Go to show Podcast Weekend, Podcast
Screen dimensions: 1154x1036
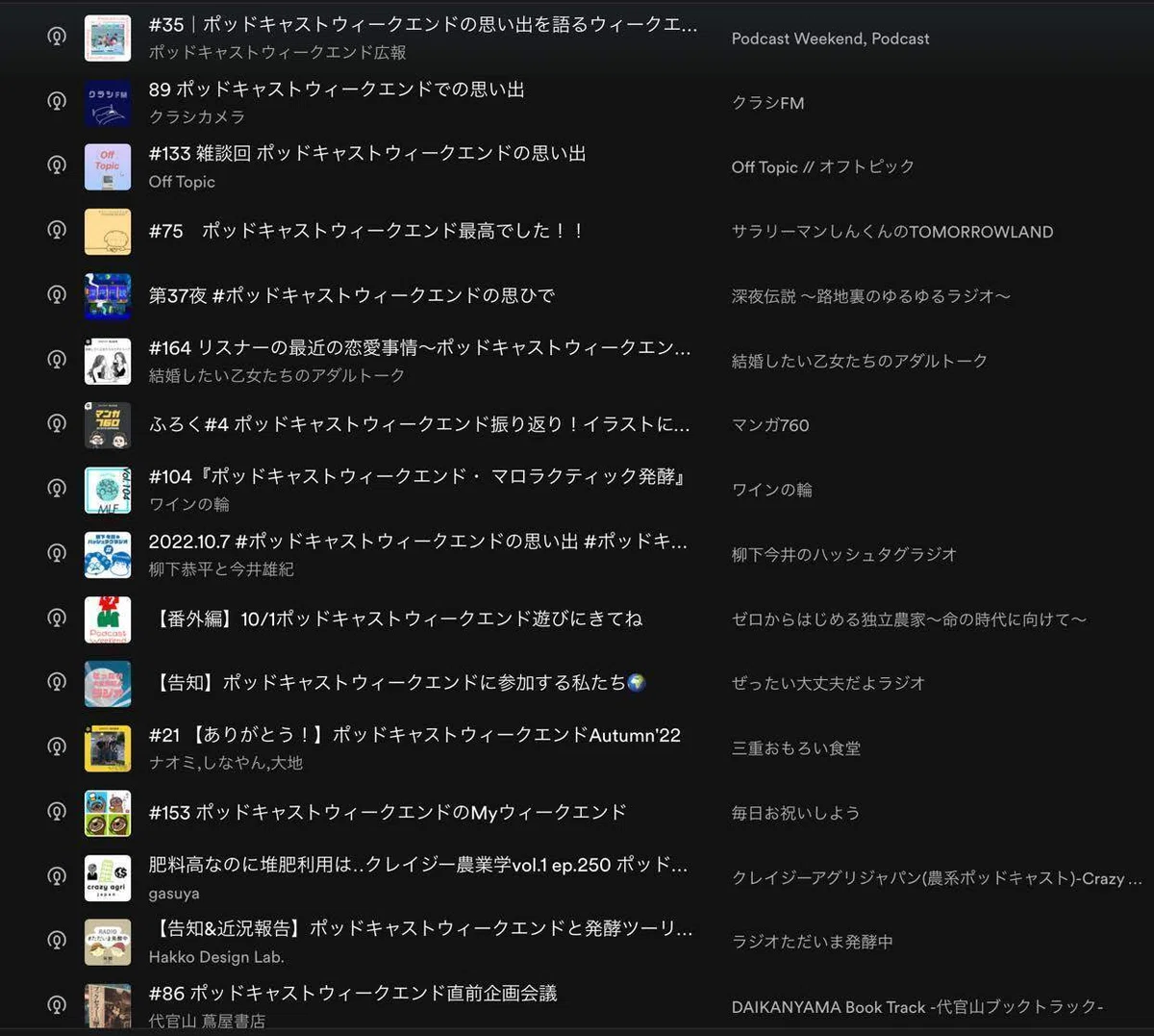point(830,38)
